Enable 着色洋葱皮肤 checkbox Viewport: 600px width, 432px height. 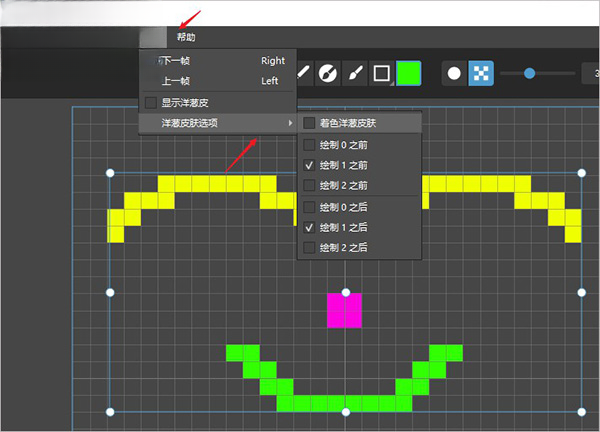click(x=309, y=123)
